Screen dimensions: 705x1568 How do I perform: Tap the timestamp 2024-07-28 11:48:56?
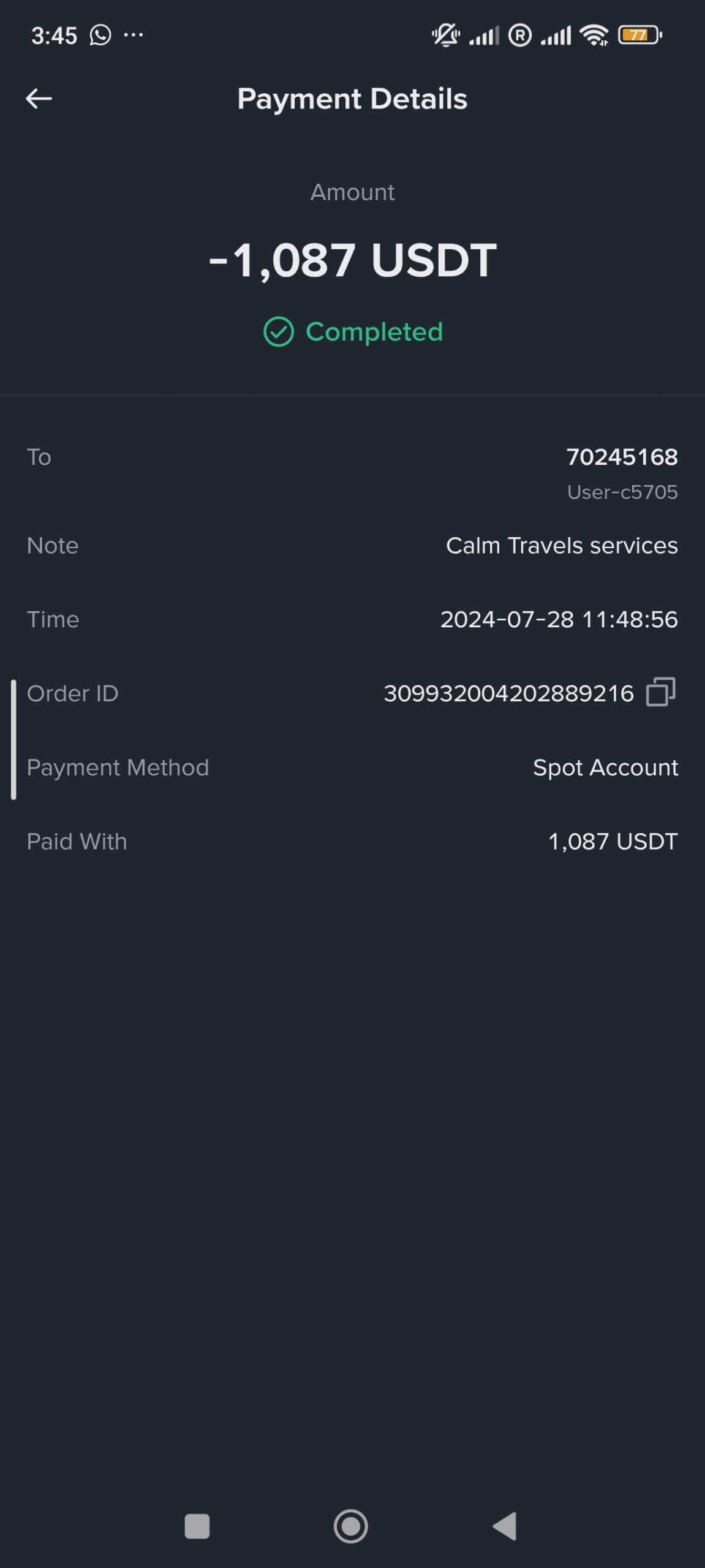tap(559, 619)
